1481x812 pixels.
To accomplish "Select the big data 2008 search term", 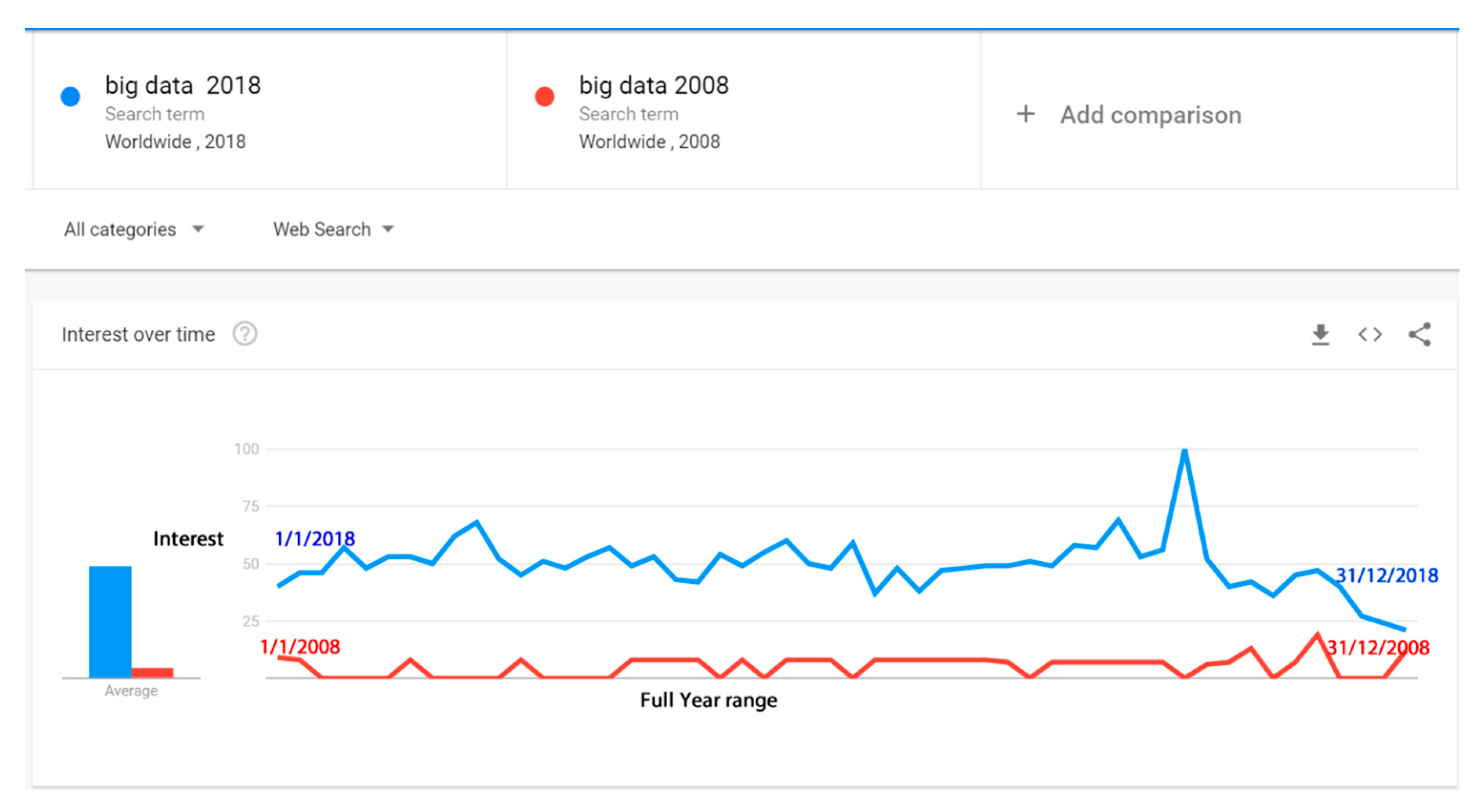I will coord(654,85).
